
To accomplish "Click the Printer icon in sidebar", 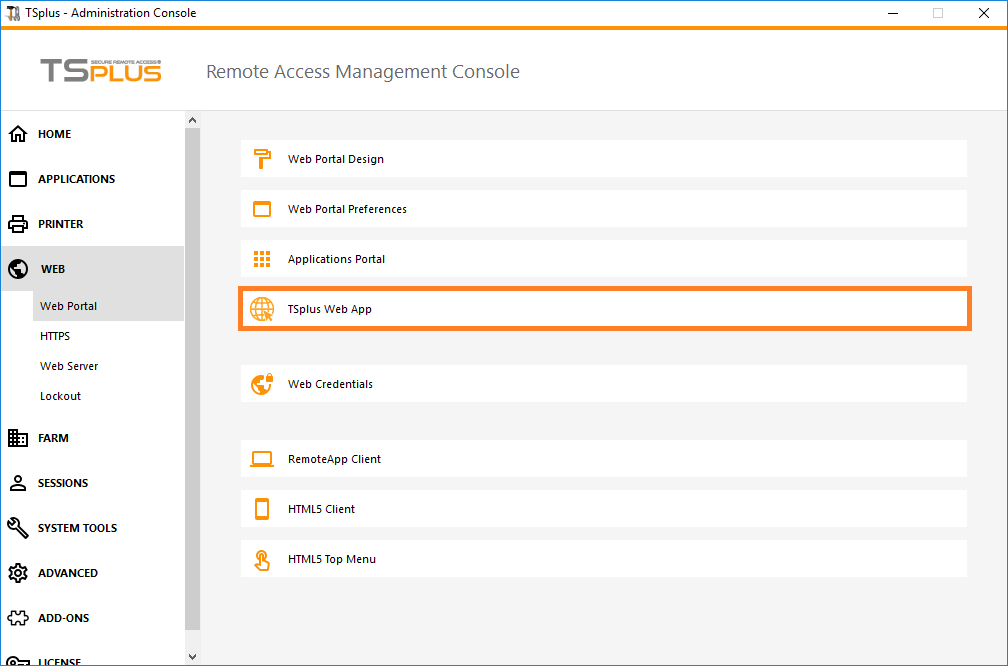I will 18,224.
